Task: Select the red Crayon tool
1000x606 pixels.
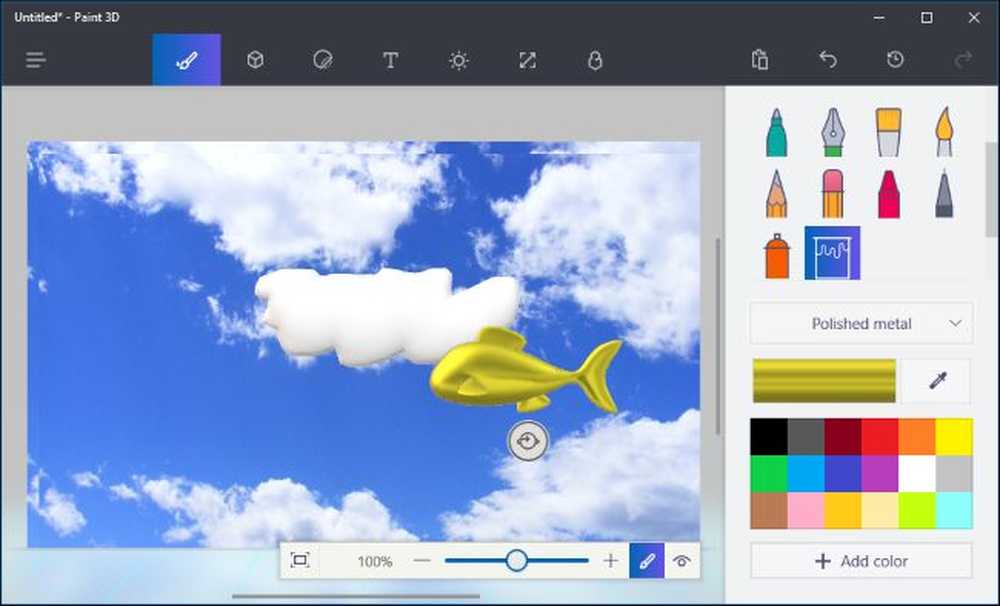Action: pyautogui.click(x=888, y=193)
